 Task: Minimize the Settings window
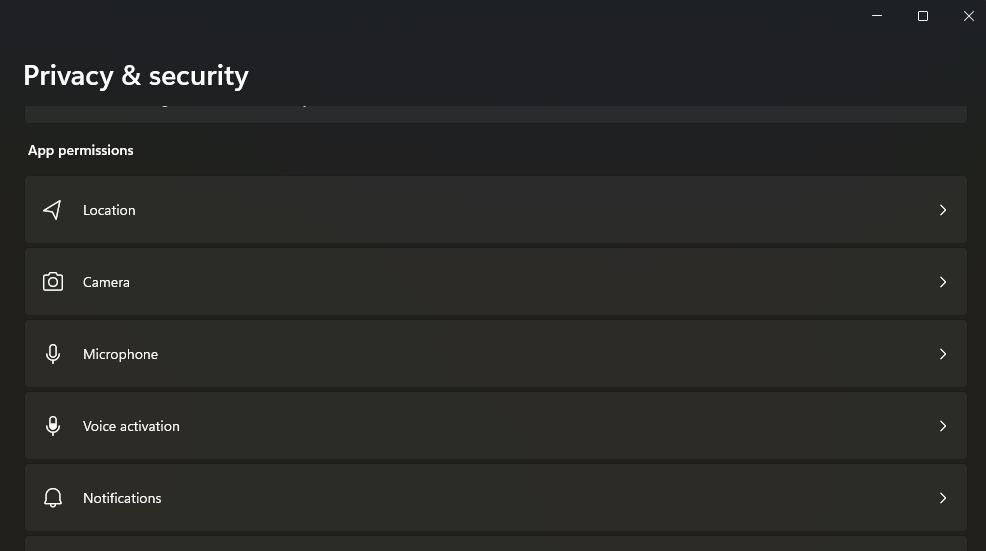[877, 16]
